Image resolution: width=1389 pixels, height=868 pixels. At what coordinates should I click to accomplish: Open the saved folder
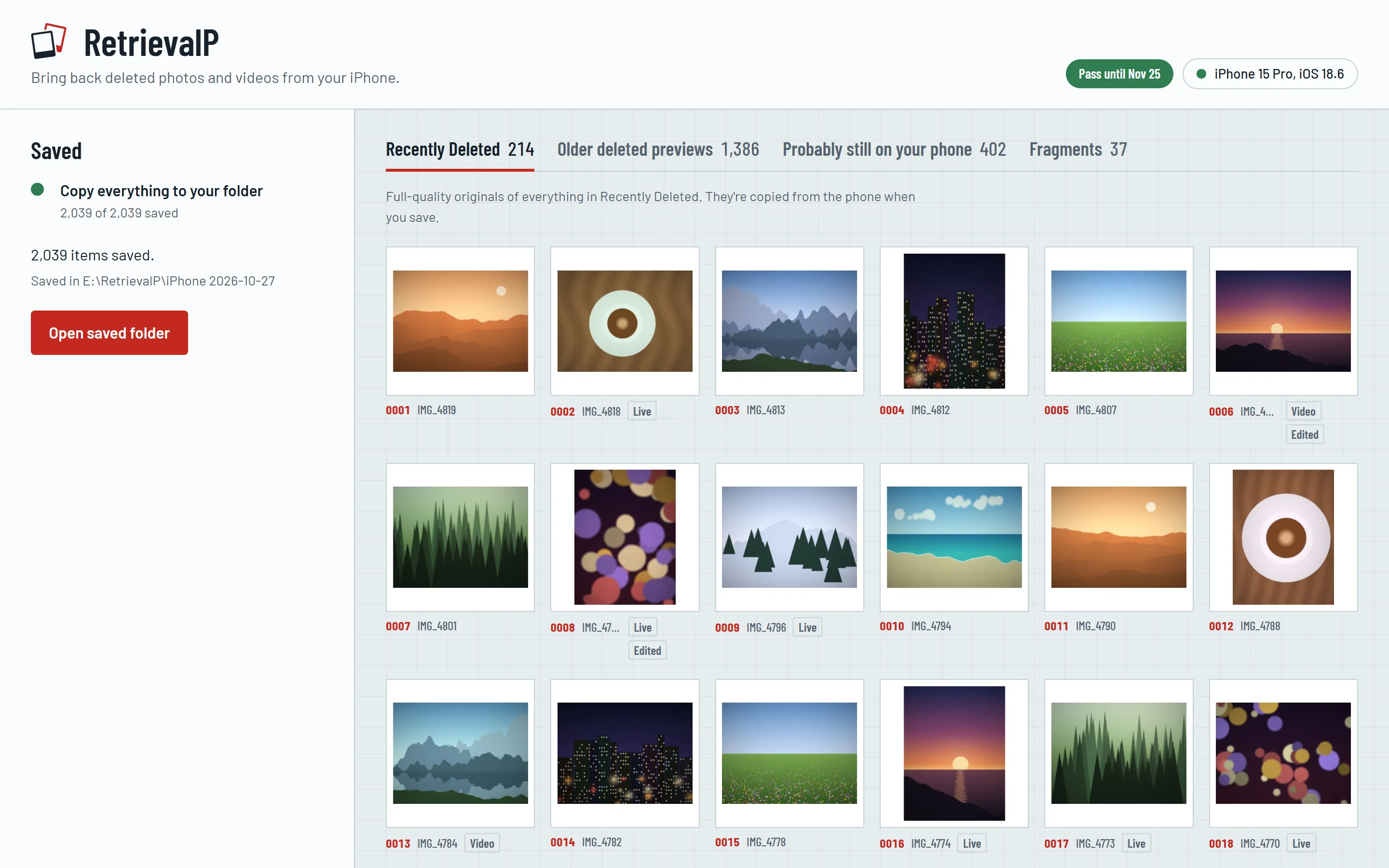(x=109, y=333)
